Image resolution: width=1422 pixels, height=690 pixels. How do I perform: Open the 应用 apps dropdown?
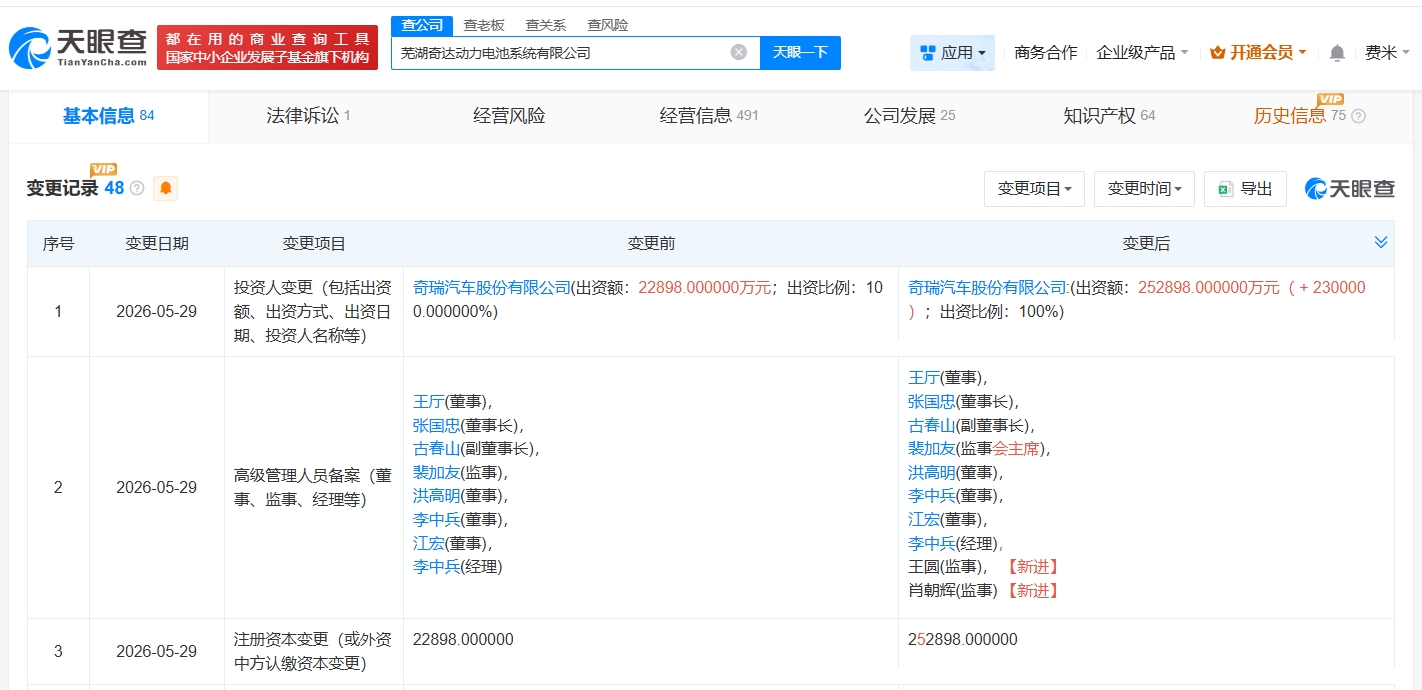tap(952, 53)
